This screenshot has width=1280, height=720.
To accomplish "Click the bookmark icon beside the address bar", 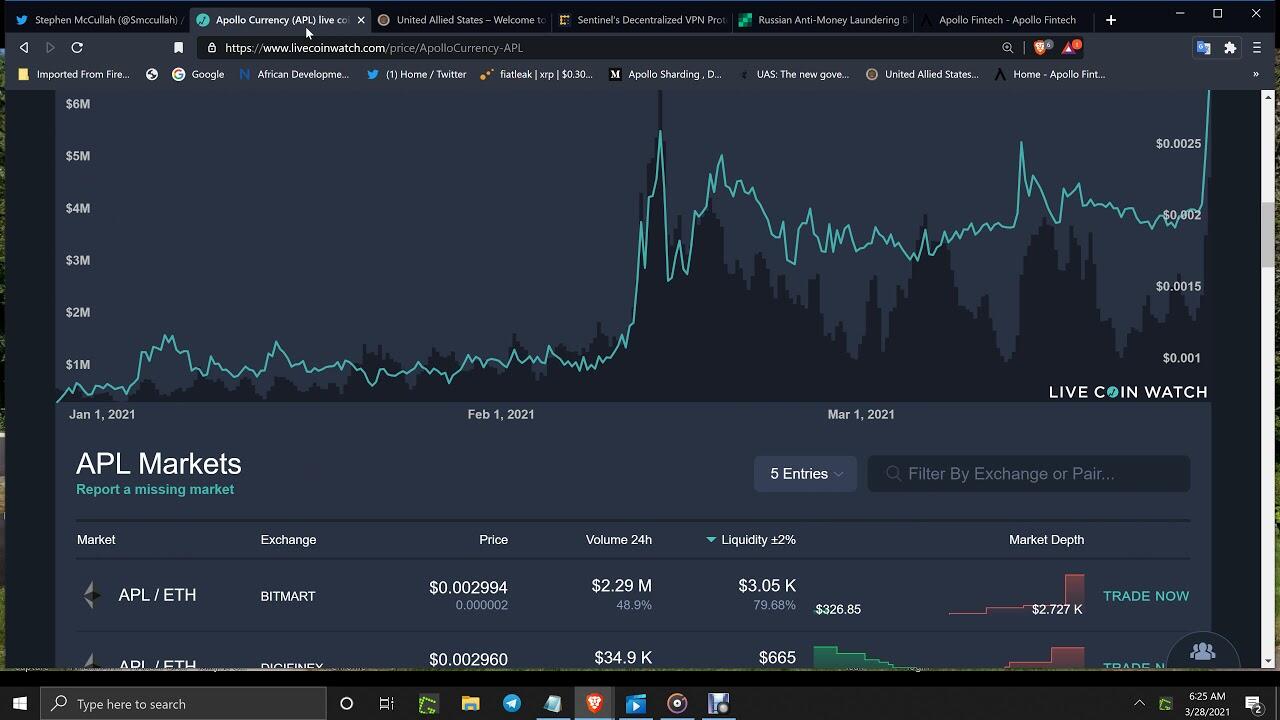I will [178, 47].
